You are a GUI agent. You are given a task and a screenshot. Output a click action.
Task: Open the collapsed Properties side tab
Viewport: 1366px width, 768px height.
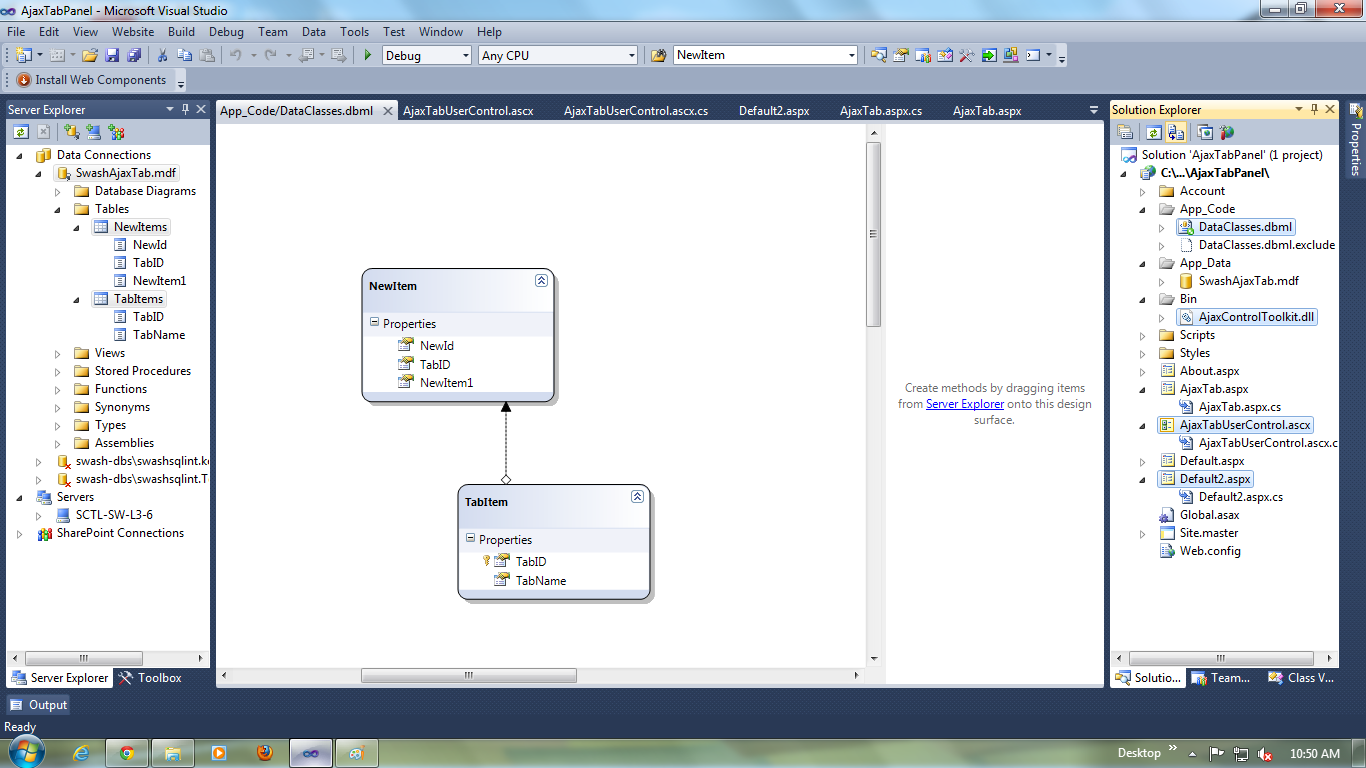pos(1356,138)
